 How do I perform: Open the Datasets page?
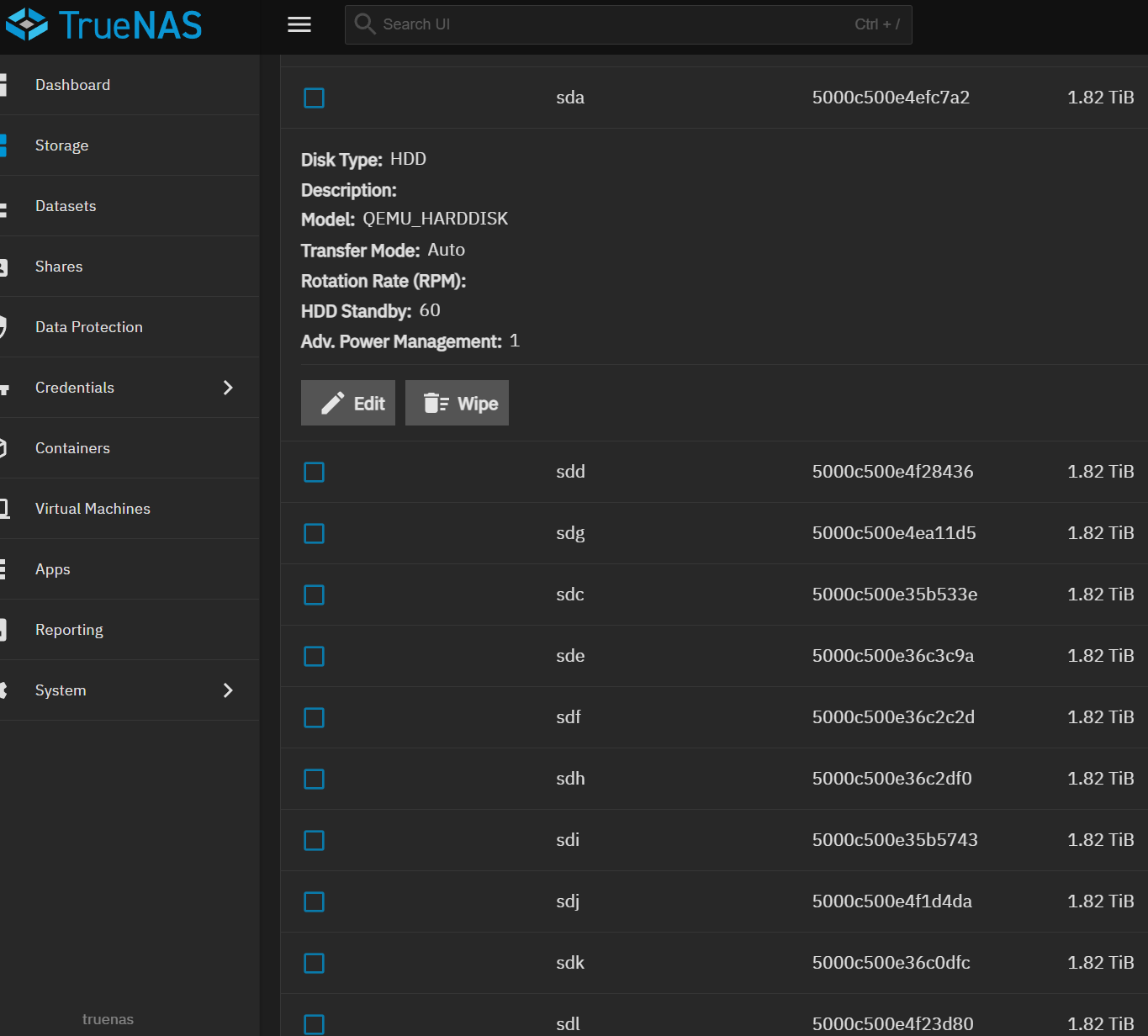coord(66,206)
